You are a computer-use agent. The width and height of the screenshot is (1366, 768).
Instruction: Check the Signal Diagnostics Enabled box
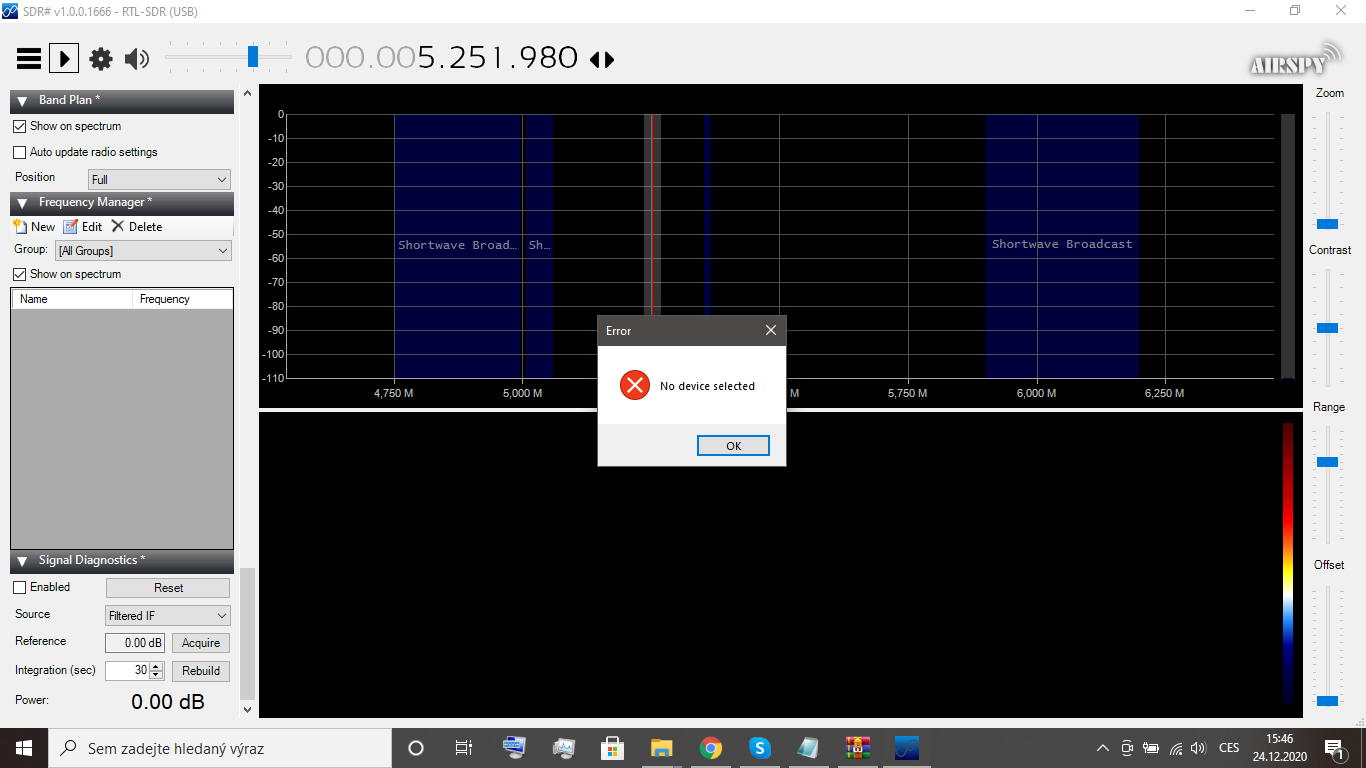pos(20,587)
